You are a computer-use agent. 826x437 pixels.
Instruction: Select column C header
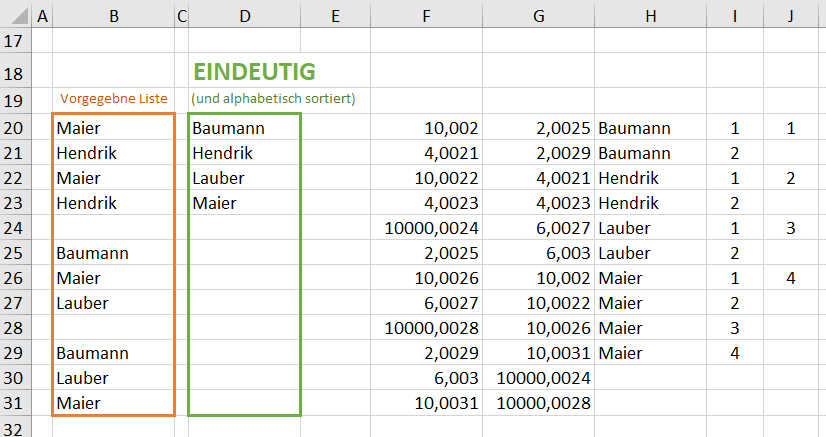[x=182, y=16]
